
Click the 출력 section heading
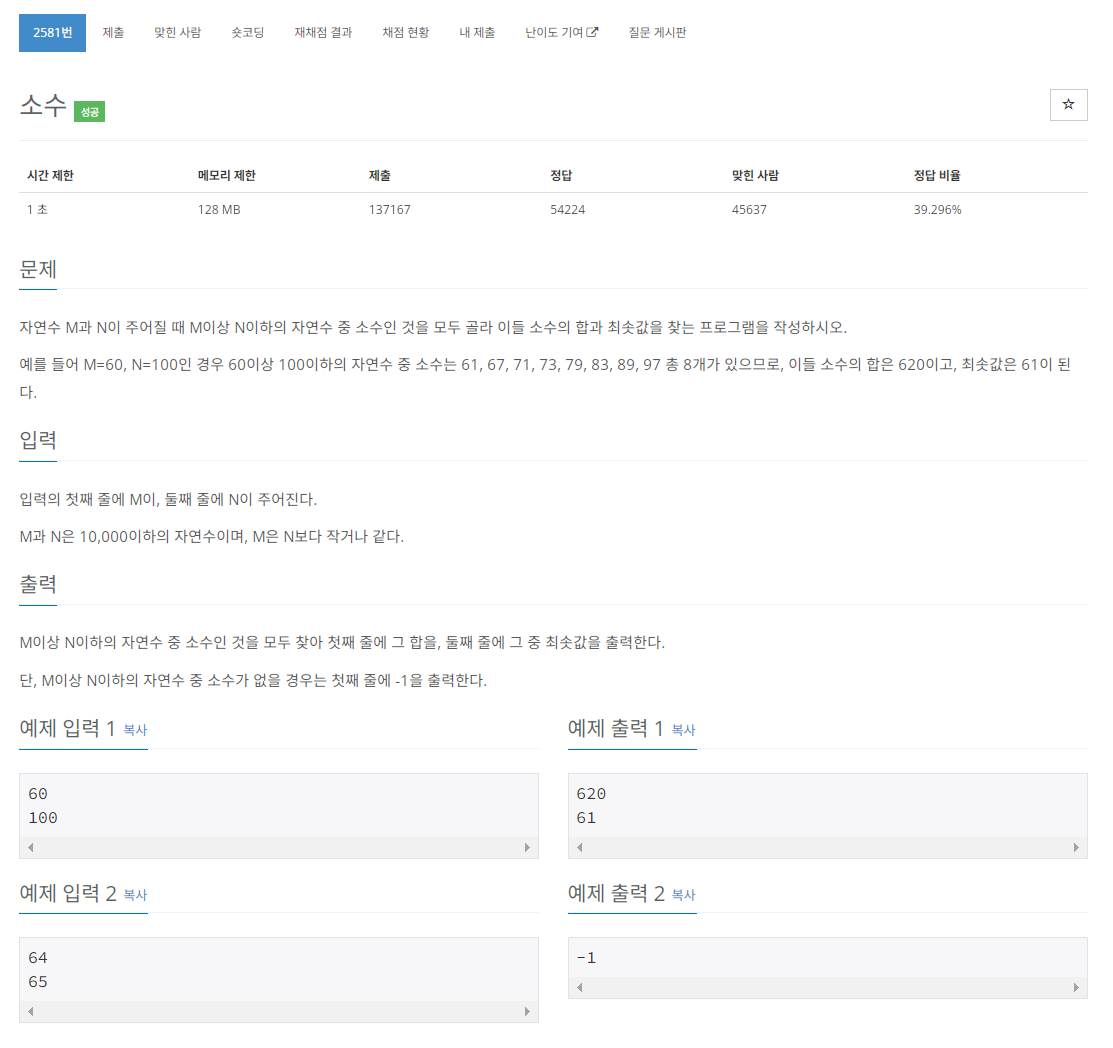pos(38,584)
